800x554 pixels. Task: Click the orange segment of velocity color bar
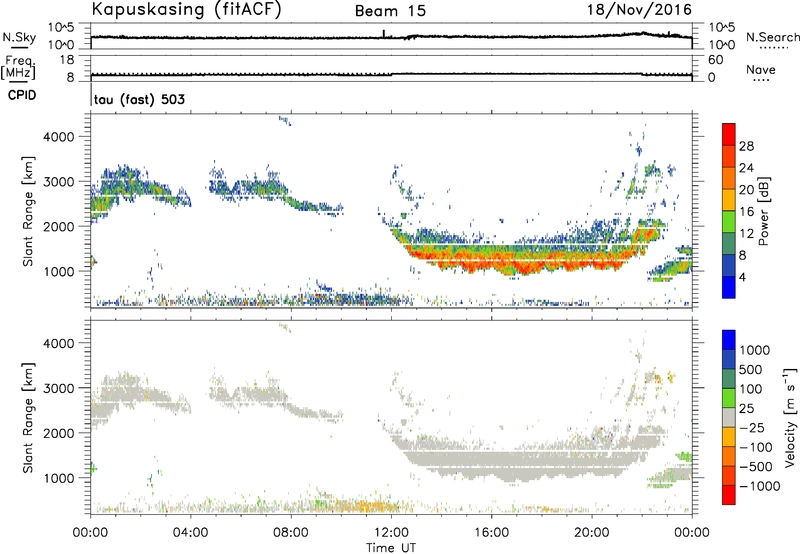pos(729,457)
